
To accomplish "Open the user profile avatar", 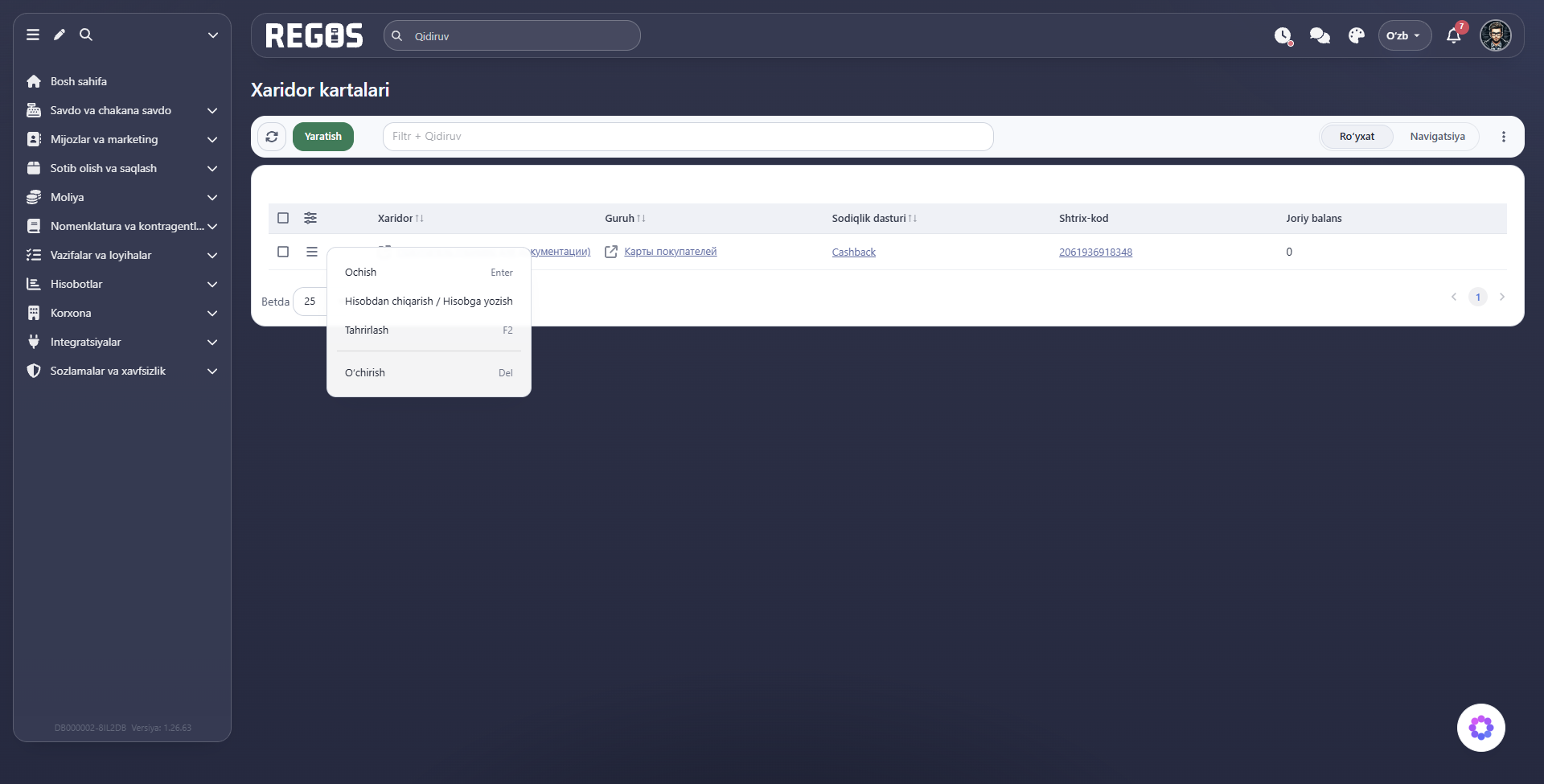I will [x=1496, y=35].
